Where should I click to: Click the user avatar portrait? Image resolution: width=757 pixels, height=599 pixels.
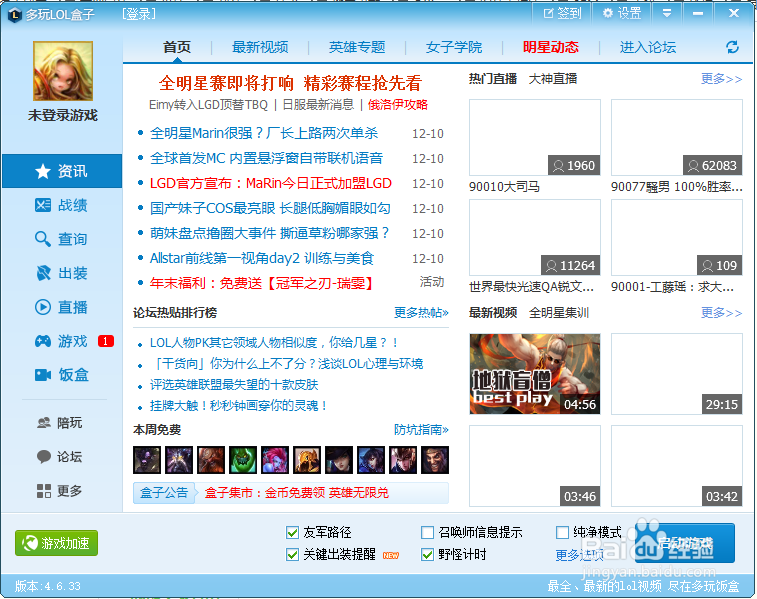pyautogui.click(x=63, y=71)
